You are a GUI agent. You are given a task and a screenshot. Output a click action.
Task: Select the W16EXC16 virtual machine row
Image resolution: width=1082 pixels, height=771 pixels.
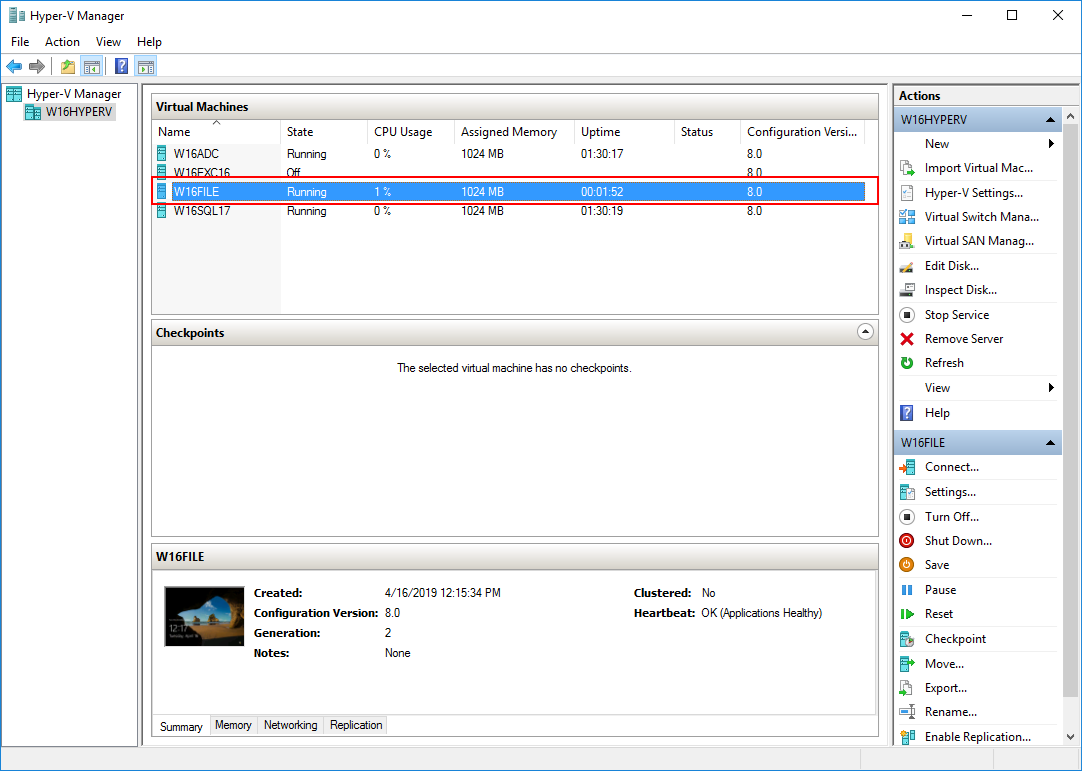click(x=509, y=172)
